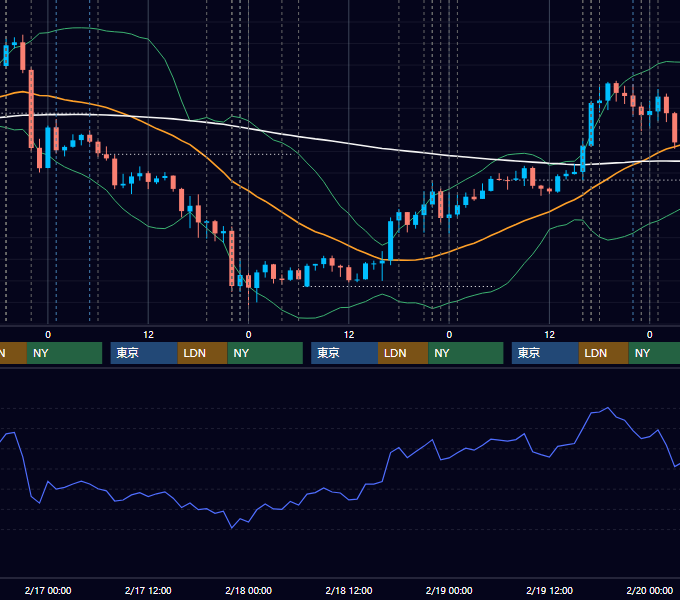Click the 2/17 12:00 date label
The width and height of the screenshot is (680, 600).
[148, 590]
